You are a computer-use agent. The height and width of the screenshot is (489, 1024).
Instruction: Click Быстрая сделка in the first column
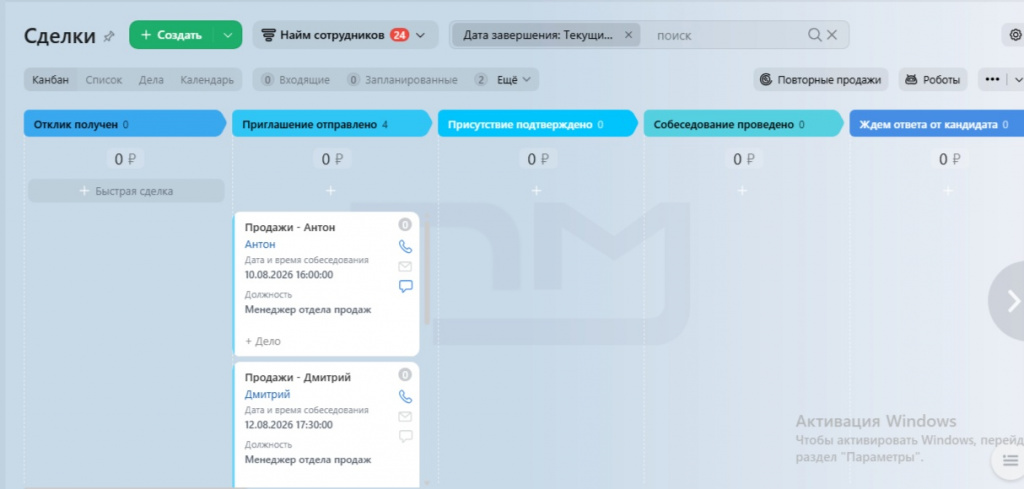coord(126,191)
